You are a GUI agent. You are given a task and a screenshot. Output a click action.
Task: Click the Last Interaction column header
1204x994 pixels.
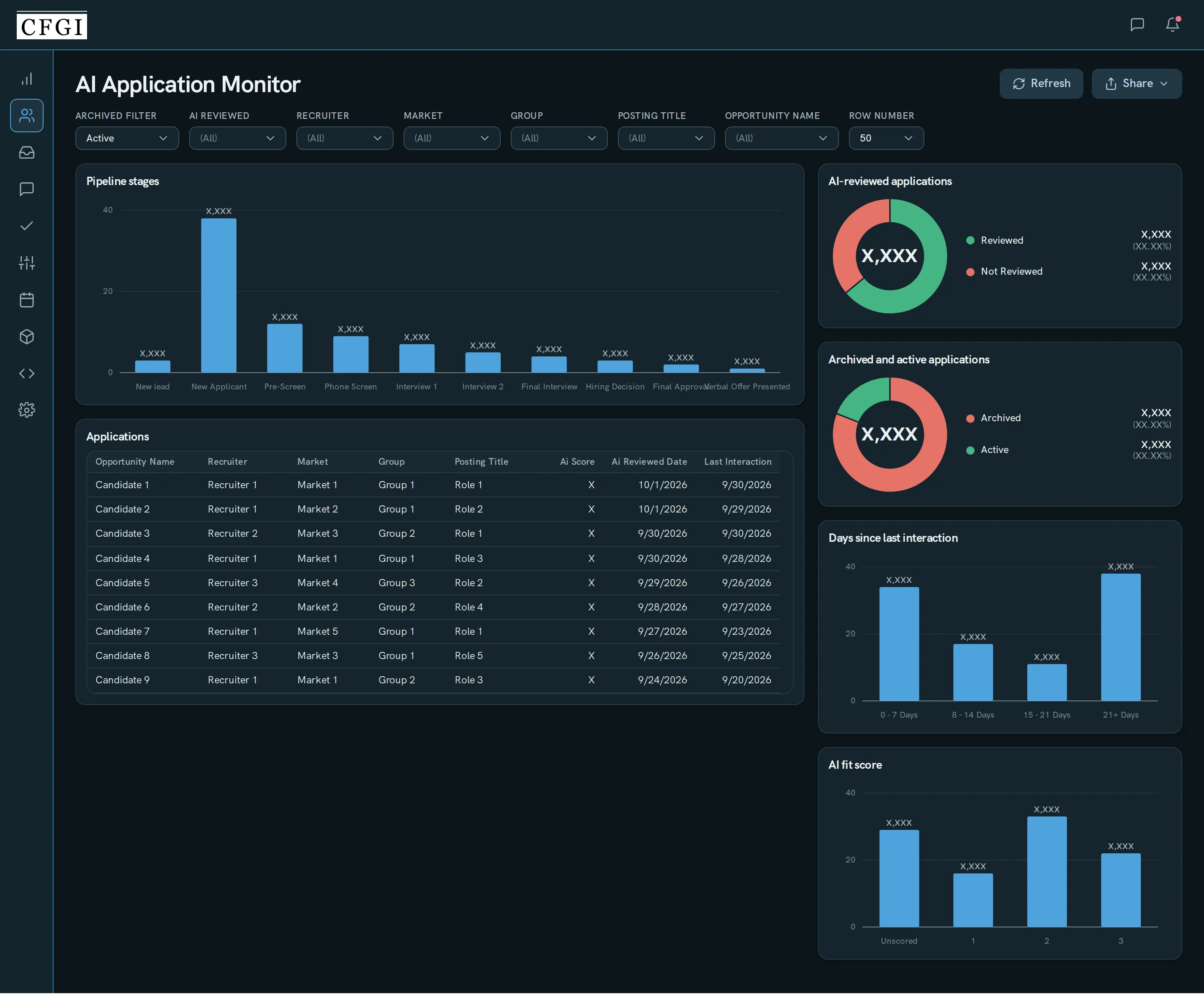pyautogui.click(x=737, y=461)
